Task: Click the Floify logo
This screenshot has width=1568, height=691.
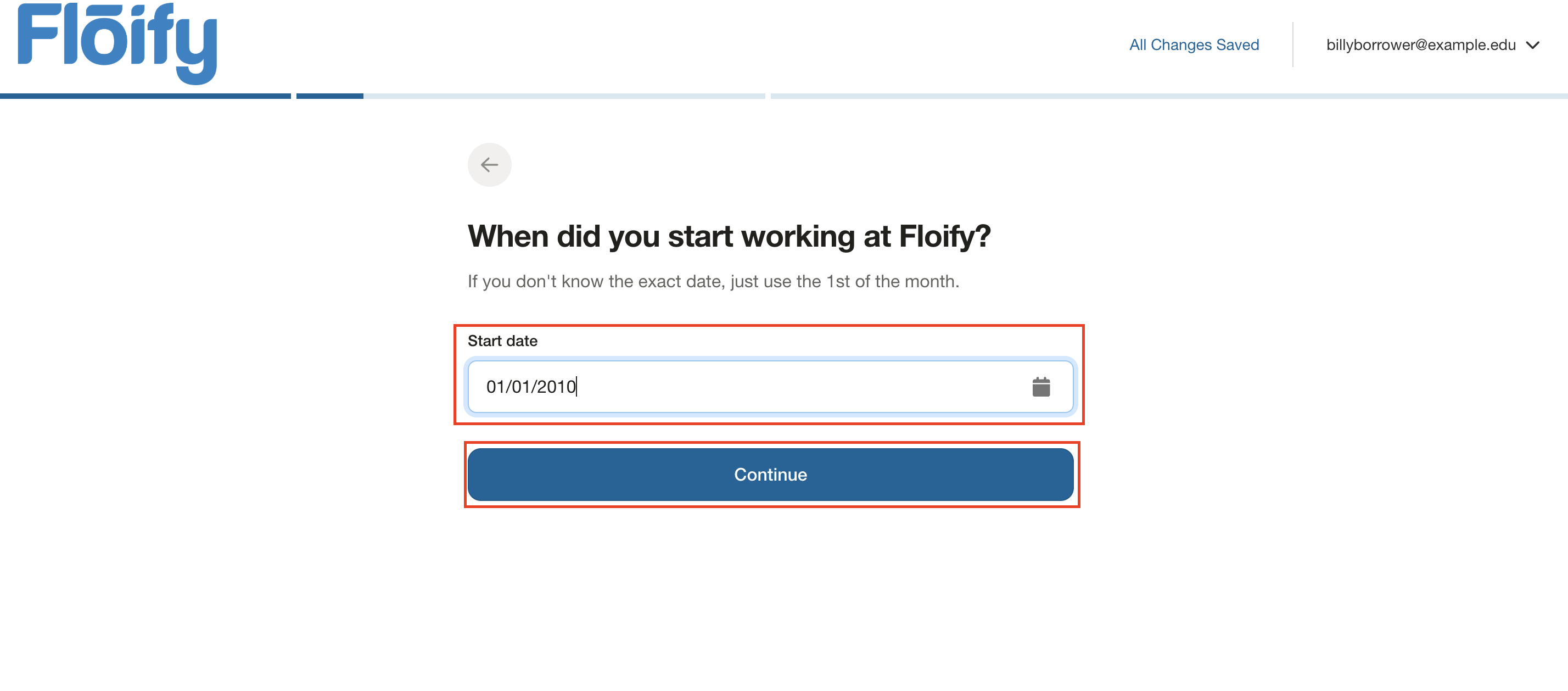Action: pyautogui.click(x=117, y=43)
